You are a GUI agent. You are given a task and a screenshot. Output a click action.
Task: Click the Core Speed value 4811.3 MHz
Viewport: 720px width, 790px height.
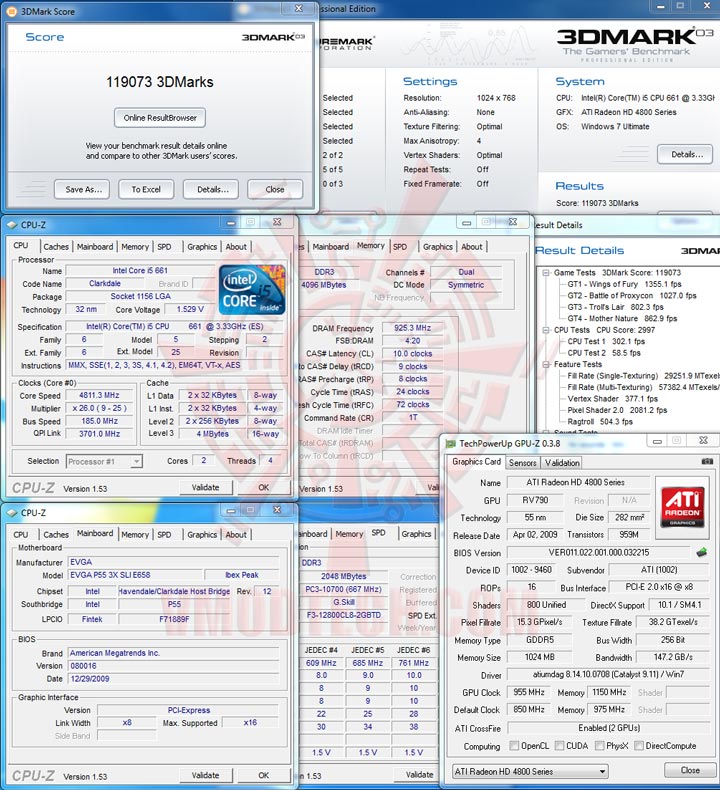pyautogui.click(x=99, y=396)
